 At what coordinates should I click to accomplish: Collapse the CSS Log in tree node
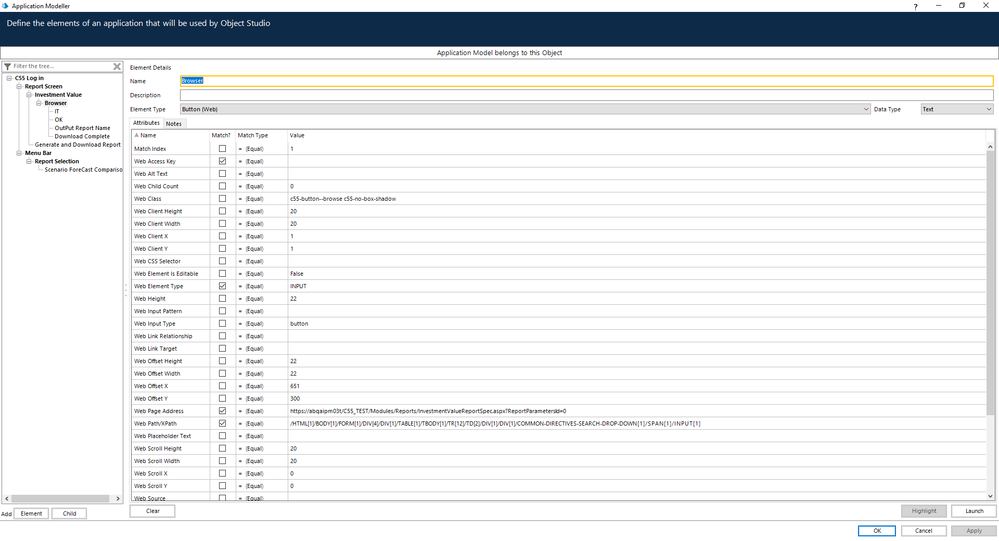[x=10, y=78]
